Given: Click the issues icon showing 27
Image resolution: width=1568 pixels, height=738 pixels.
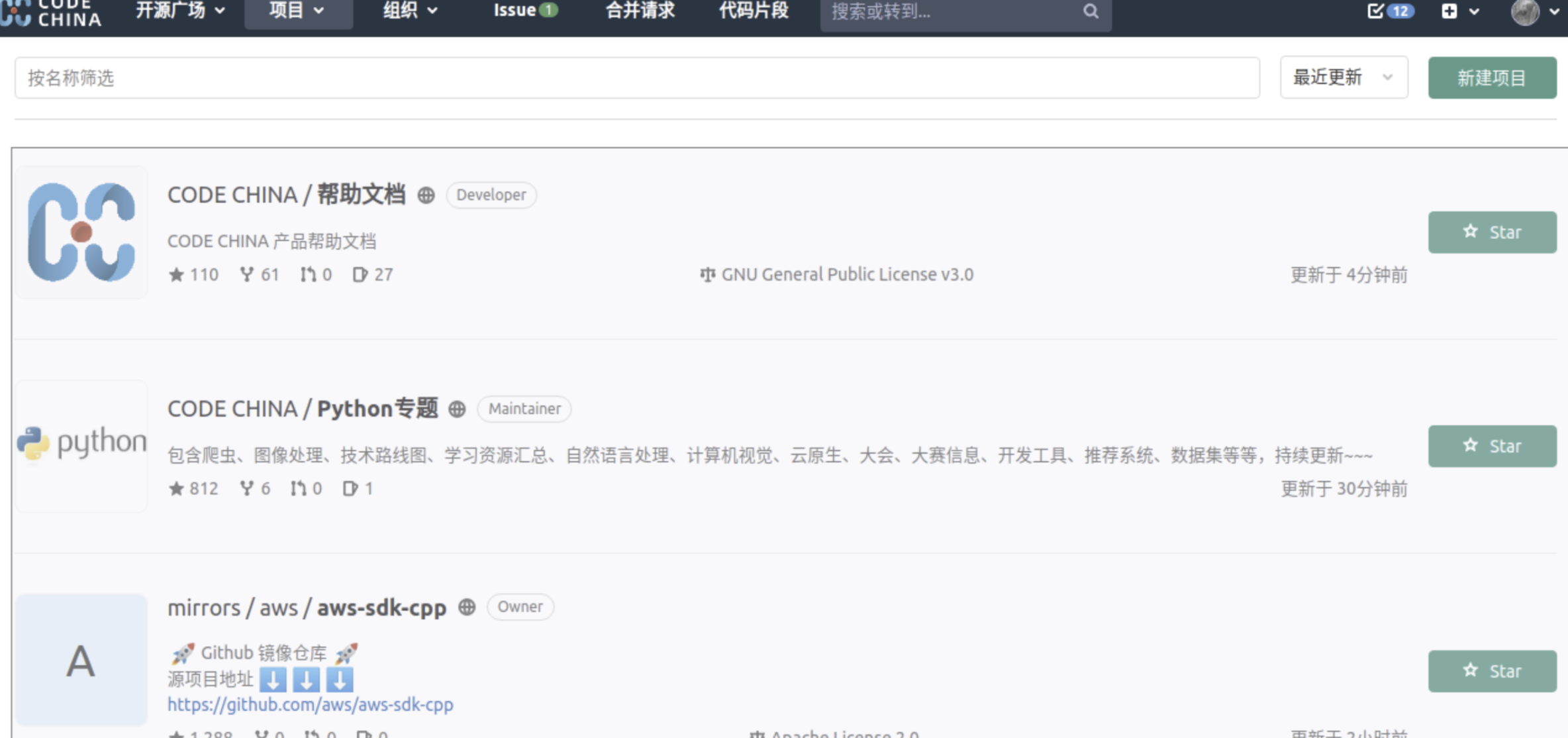Looking at the screenshot, I should click(360, 274).
